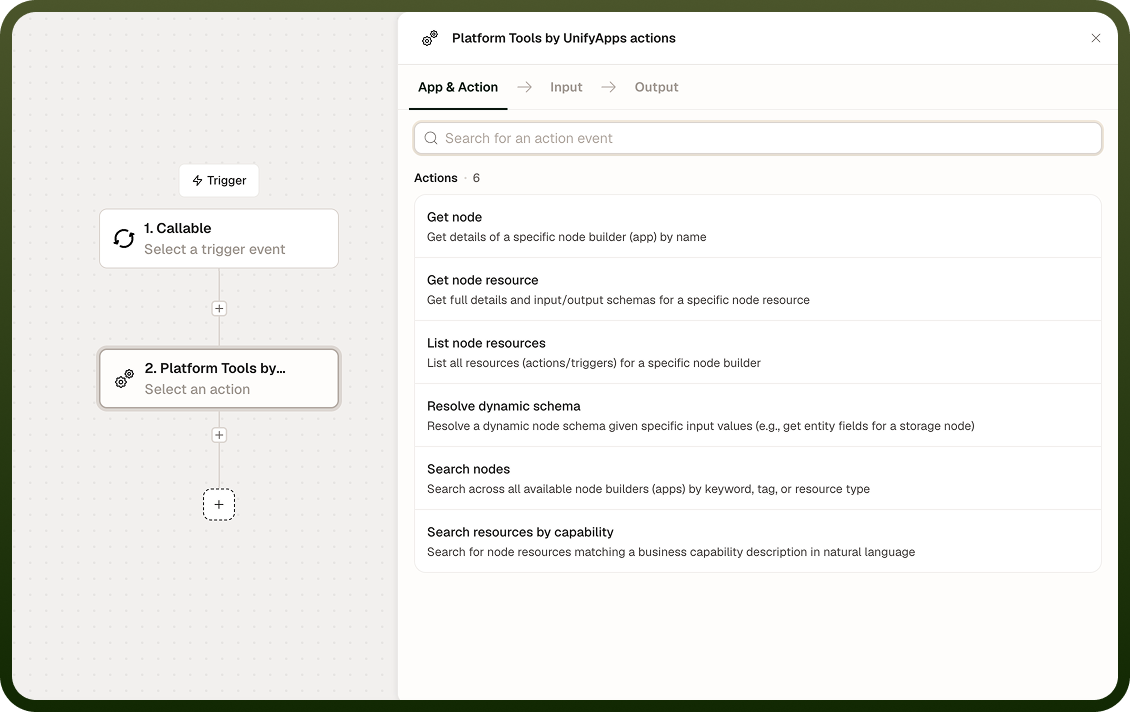Focus the Search for an action event field
This screenshot has height=712, width=1130.
click(758, 138)
